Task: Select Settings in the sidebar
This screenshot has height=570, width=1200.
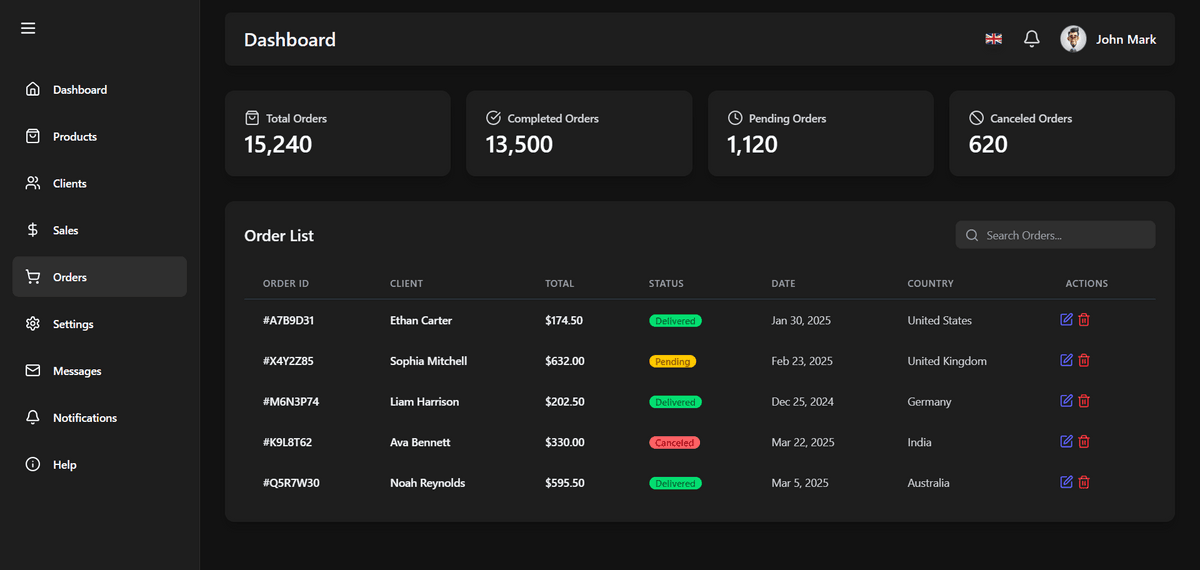Action: tap(73, 325)
